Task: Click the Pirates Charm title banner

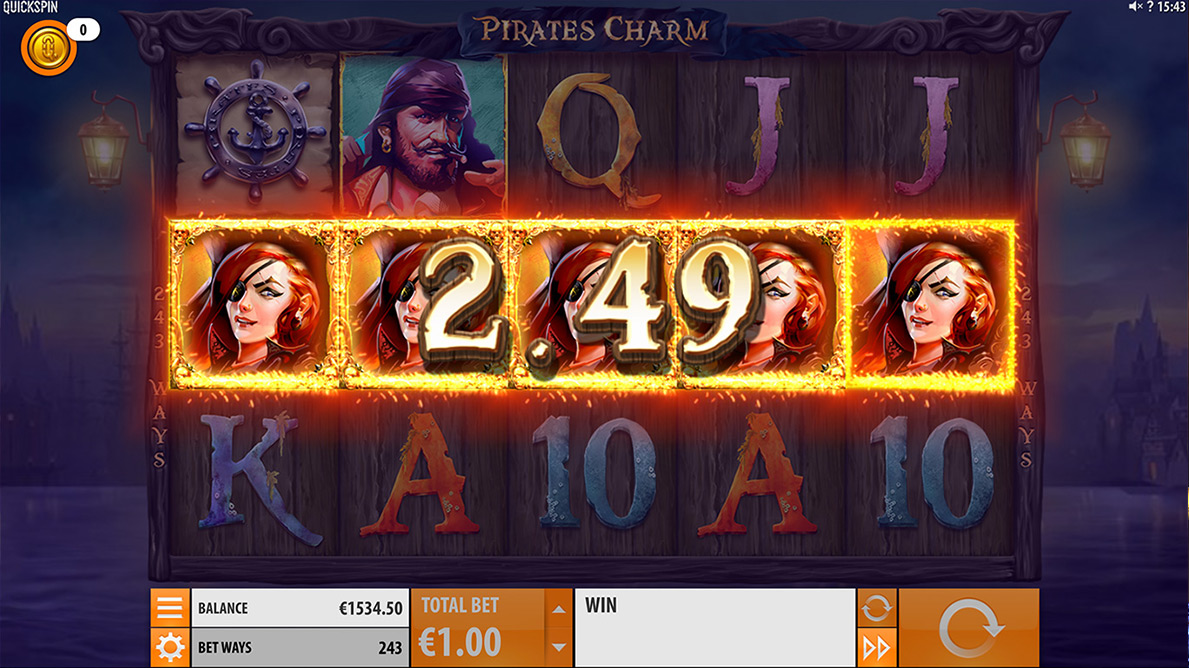Action: tap(594, 31)
